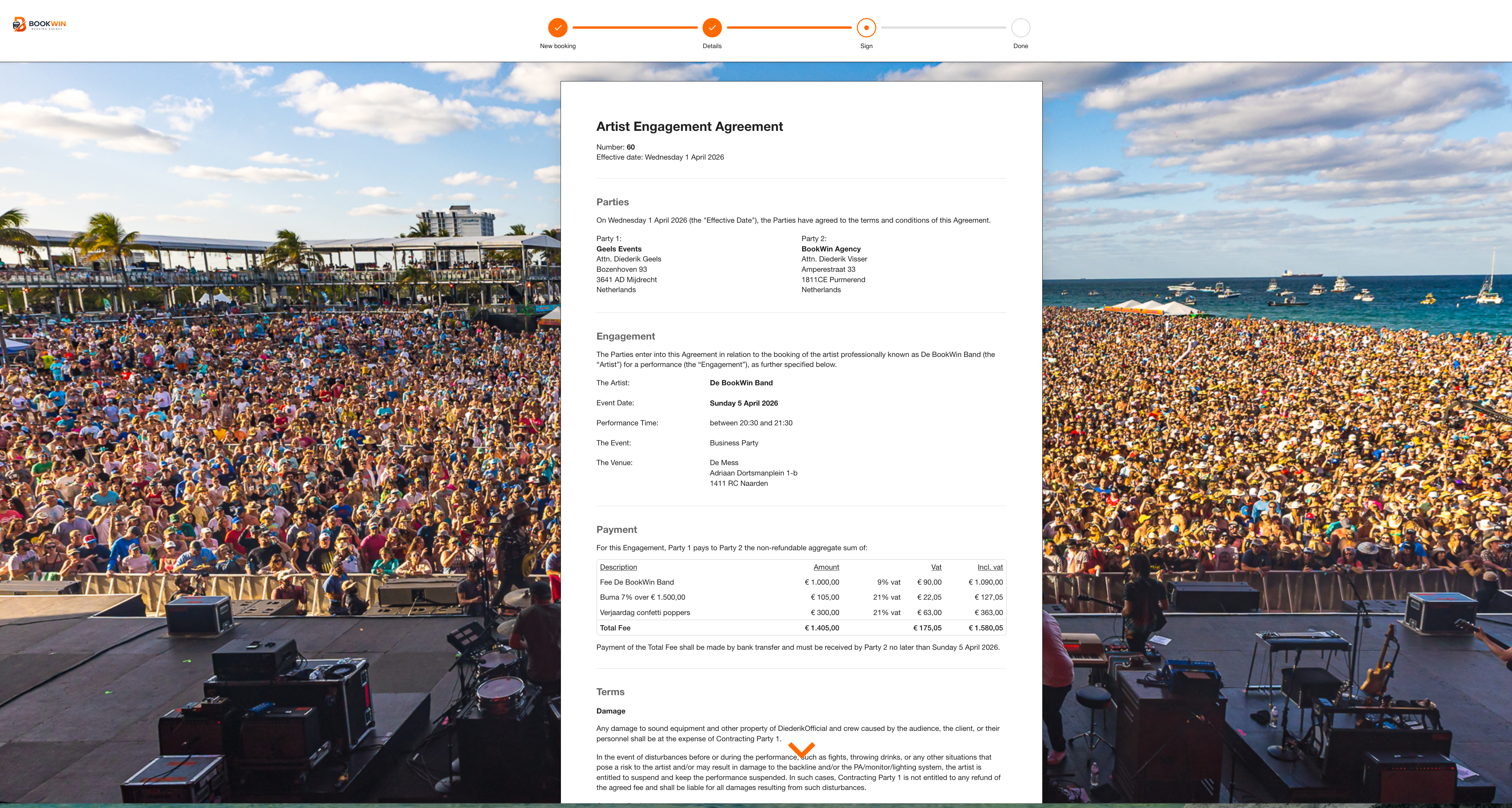The height and width of the screenshot is (808, 1512).
Task: Click the Done step label
Action: [x=1021, y=46]
